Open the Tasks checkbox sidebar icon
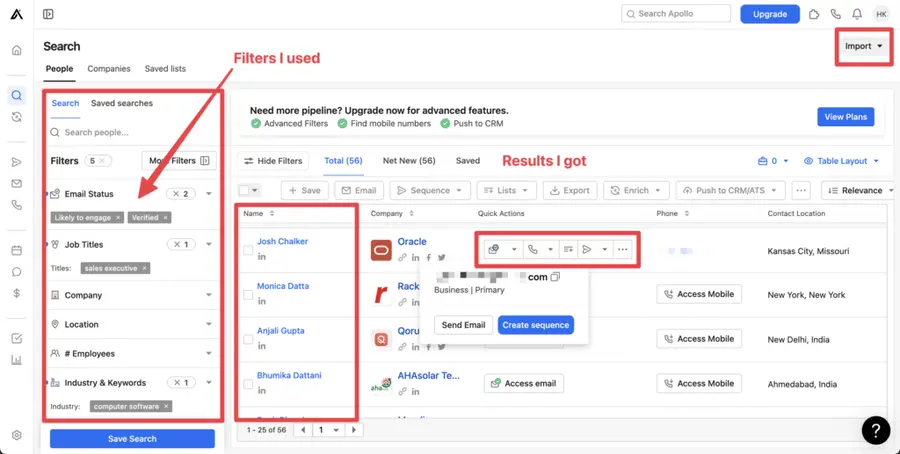900x454 pixels. coord(17,339)
